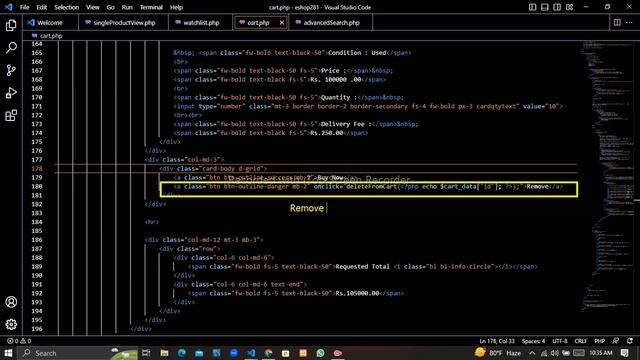Split the editor to the right
This screenshot has width=640, height=360.
click(617, 22)
